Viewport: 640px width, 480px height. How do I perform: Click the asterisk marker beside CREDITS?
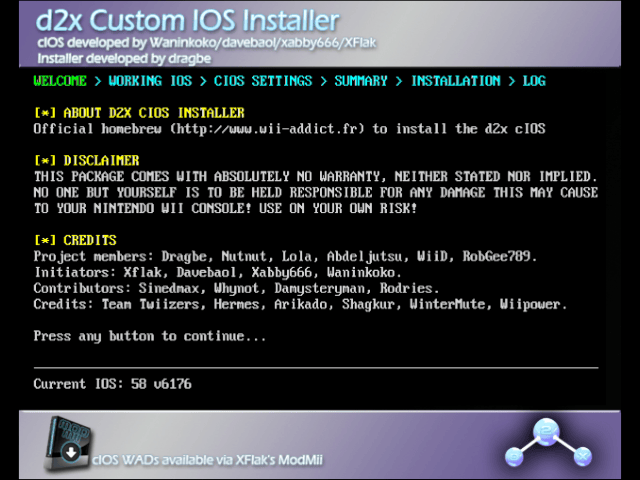[45, 241]
